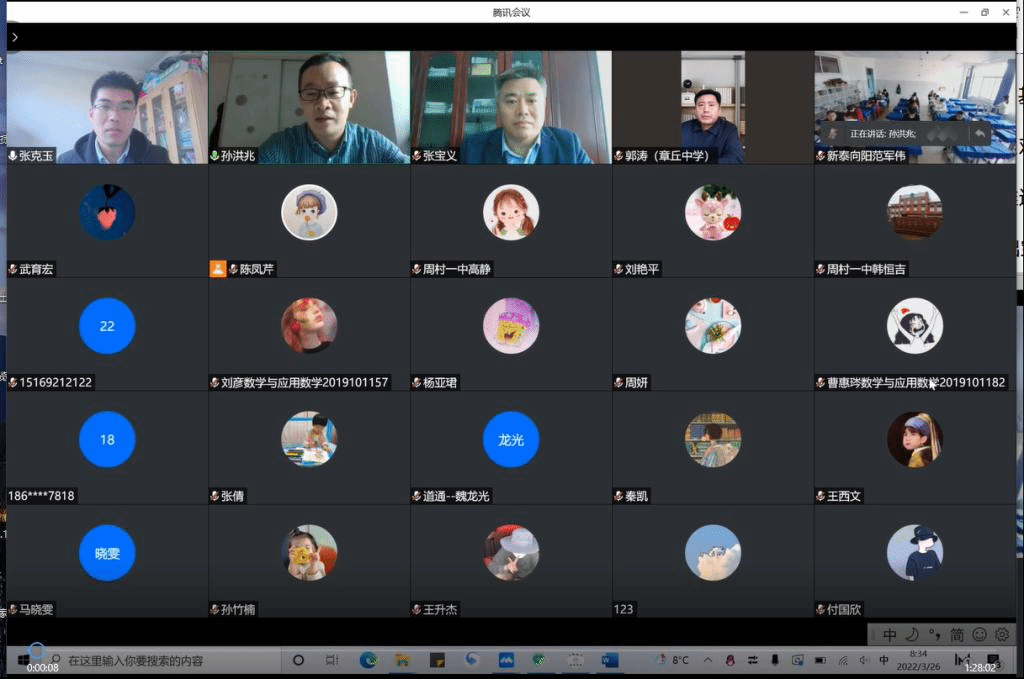Click the 简 simplified Chinese button
Screen dimensions: 1024x679
pyautogui.click(x=957, y=634)
